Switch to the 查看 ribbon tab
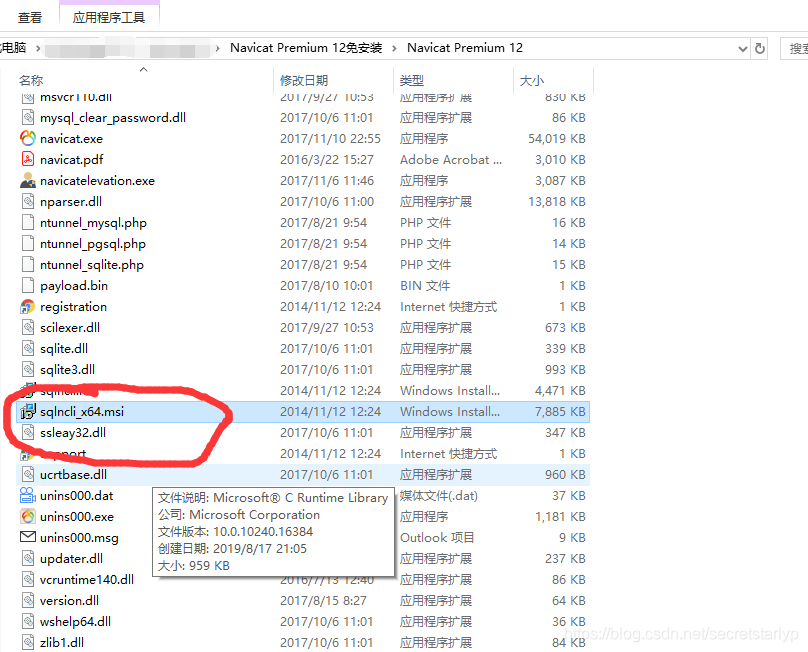 click(x=30, y=16)
